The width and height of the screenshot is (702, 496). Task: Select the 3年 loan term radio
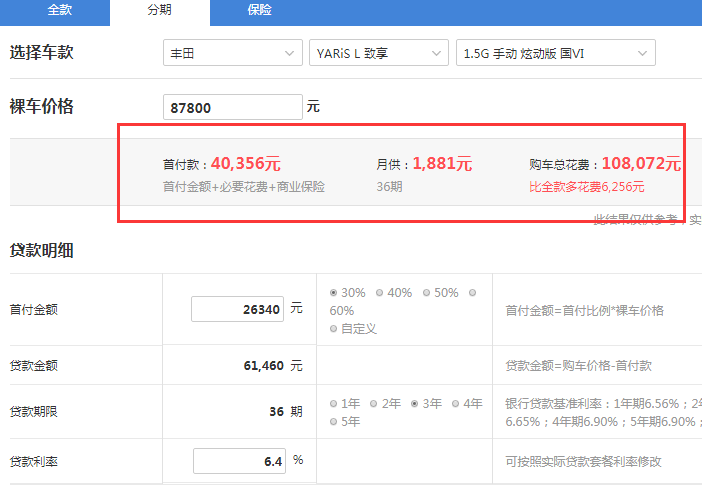[x=415, y=404]
